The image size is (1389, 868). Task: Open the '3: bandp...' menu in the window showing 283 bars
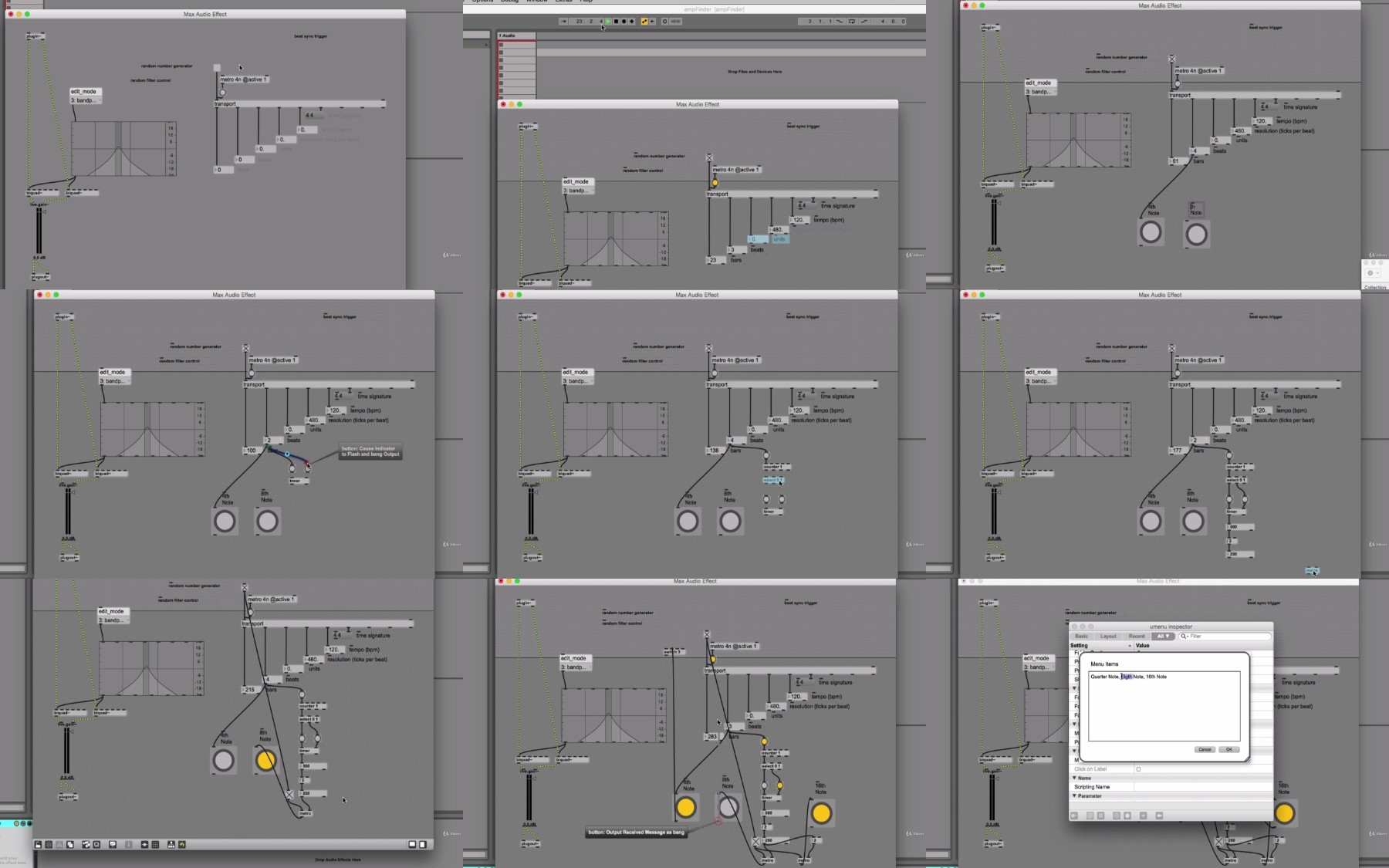click(576, 667)
